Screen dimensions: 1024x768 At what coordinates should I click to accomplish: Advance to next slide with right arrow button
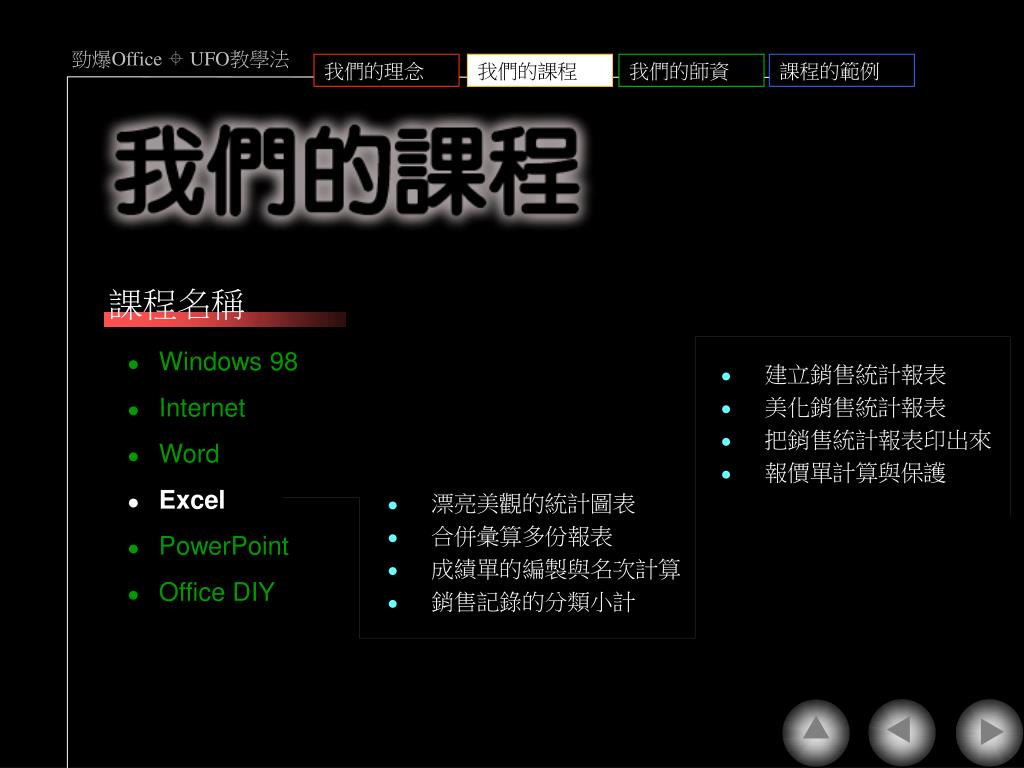(x=989, y=731)
